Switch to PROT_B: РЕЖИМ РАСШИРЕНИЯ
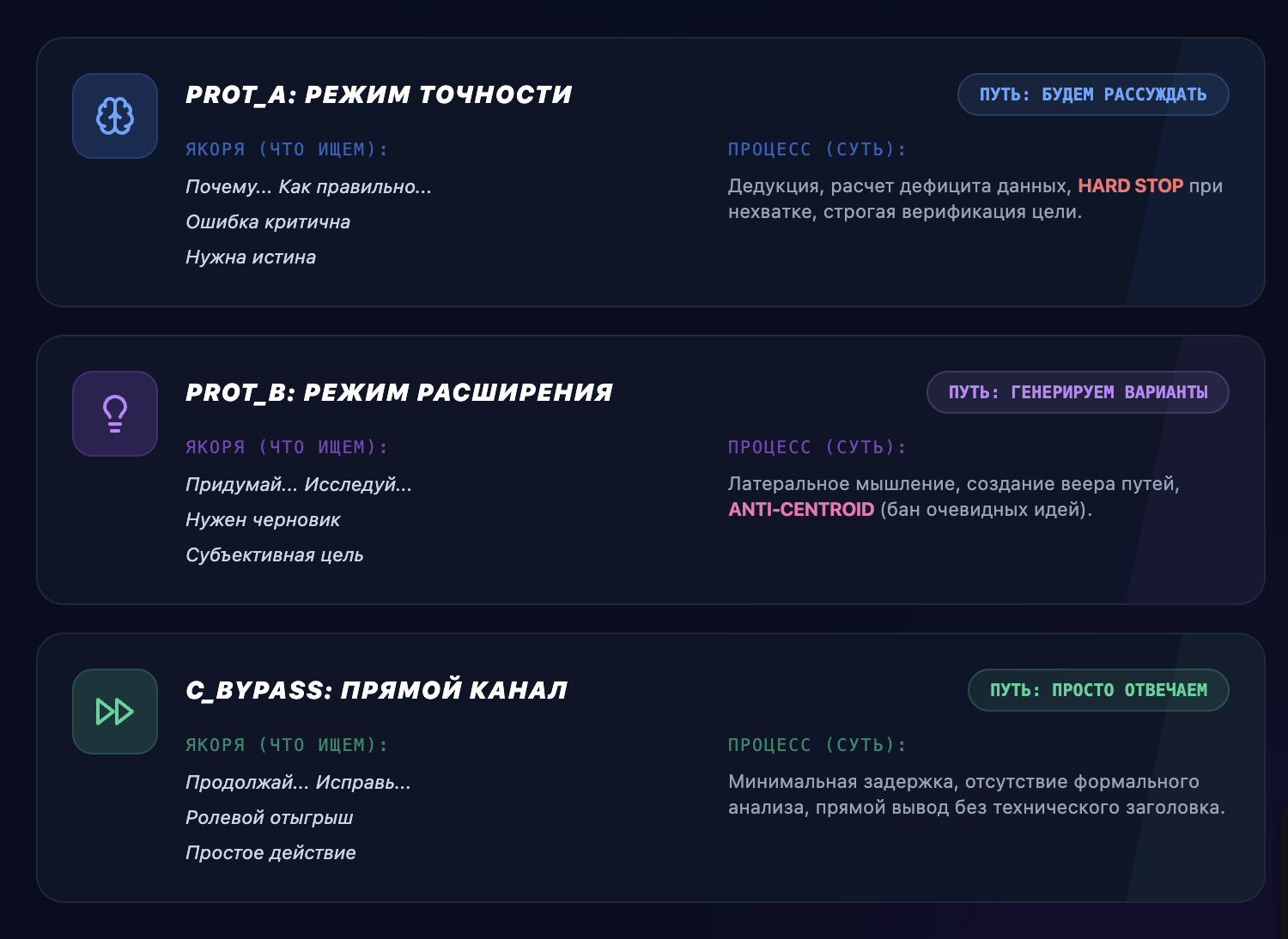 pos(399,391)
